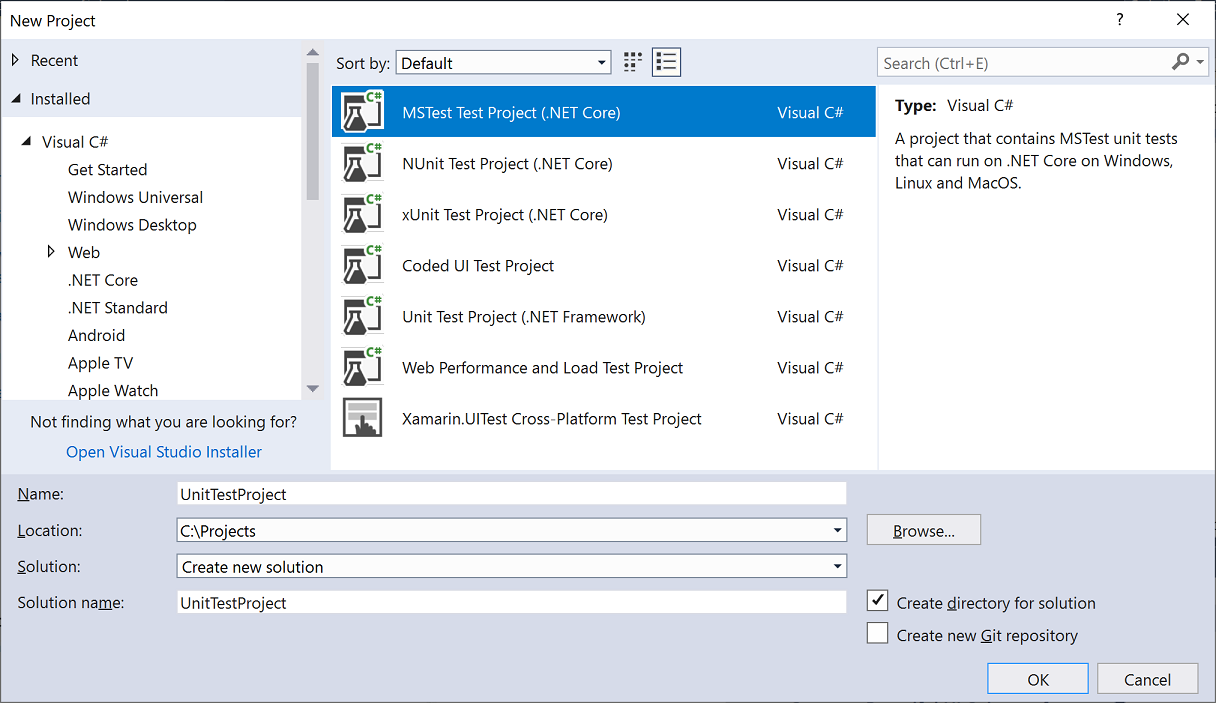
Task: Select MSTest Test Project (.NET Core) template
Action: coord(603,112)
